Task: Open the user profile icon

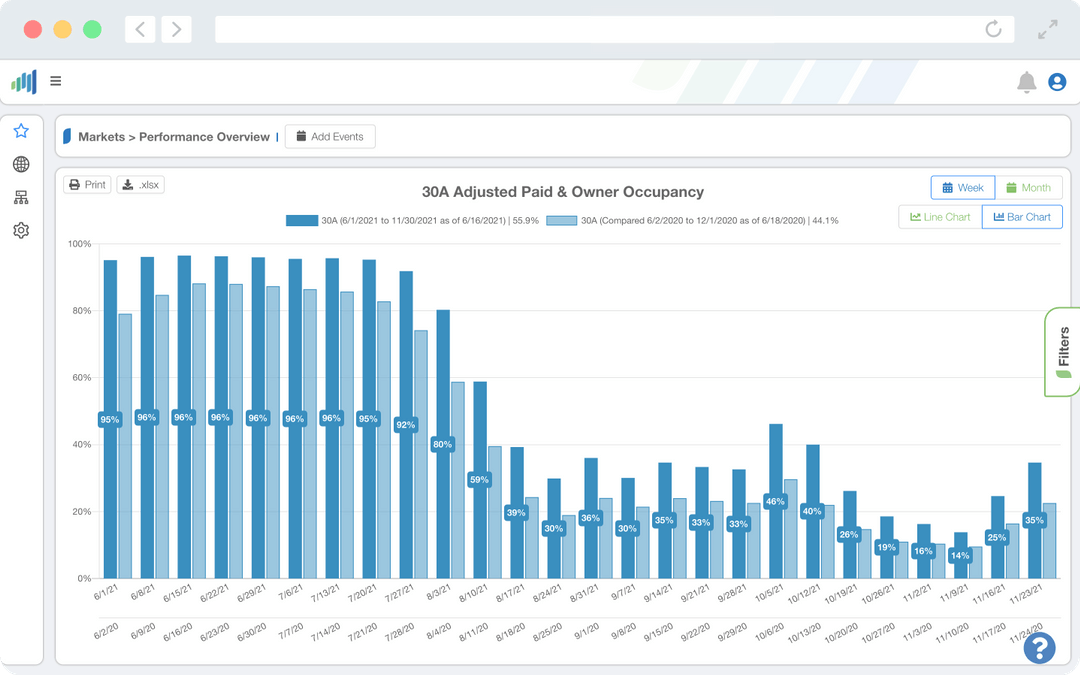Action: 1057,82
